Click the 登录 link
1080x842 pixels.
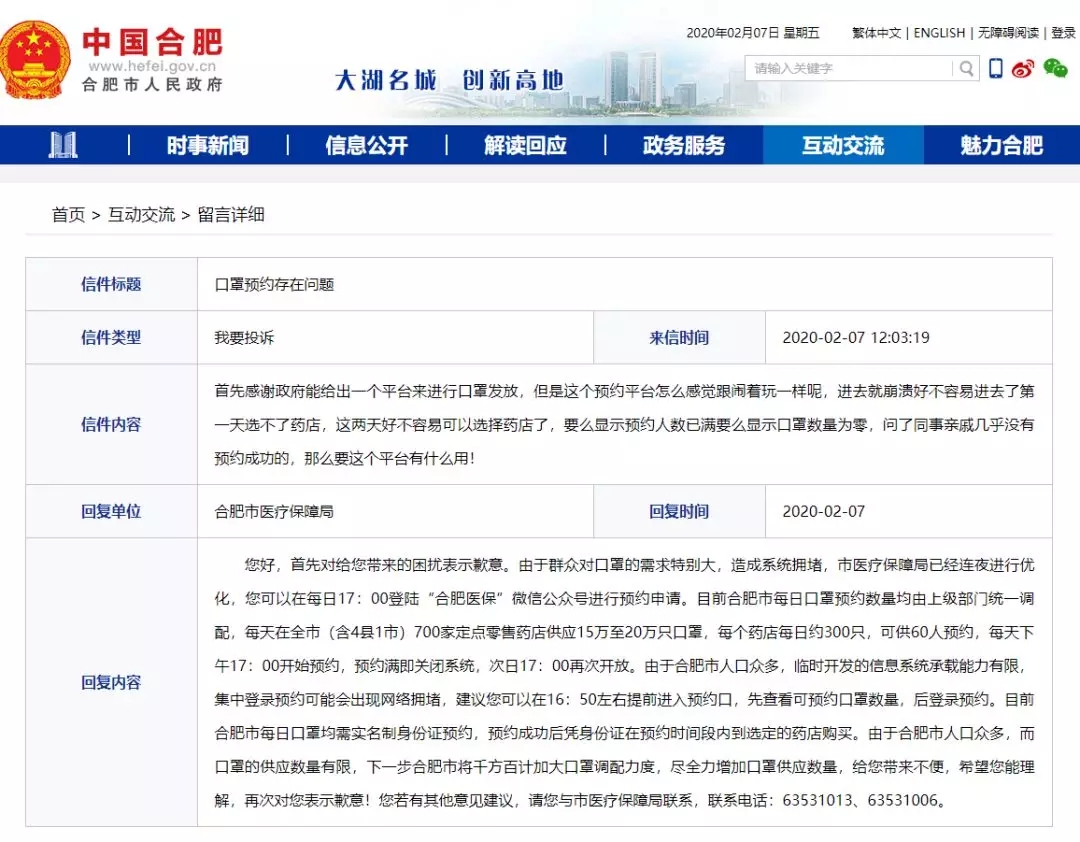point(1063,33)
